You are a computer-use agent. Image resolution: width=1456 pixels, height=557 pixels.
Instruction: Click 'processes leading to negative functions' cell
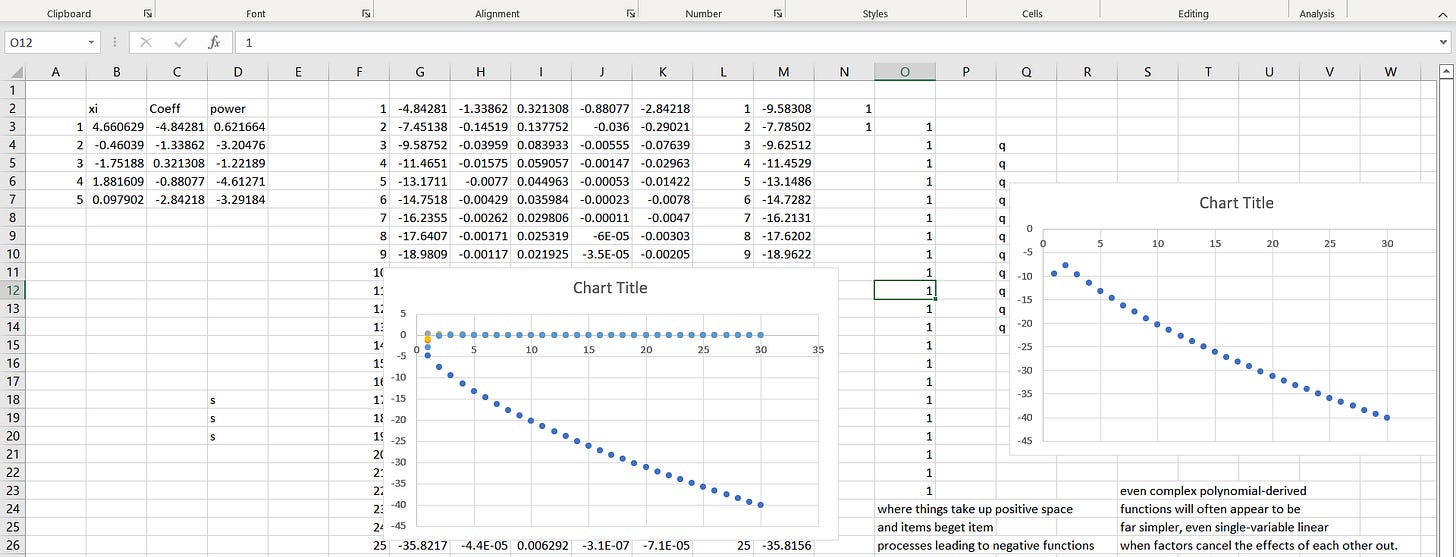pos(985,546)
